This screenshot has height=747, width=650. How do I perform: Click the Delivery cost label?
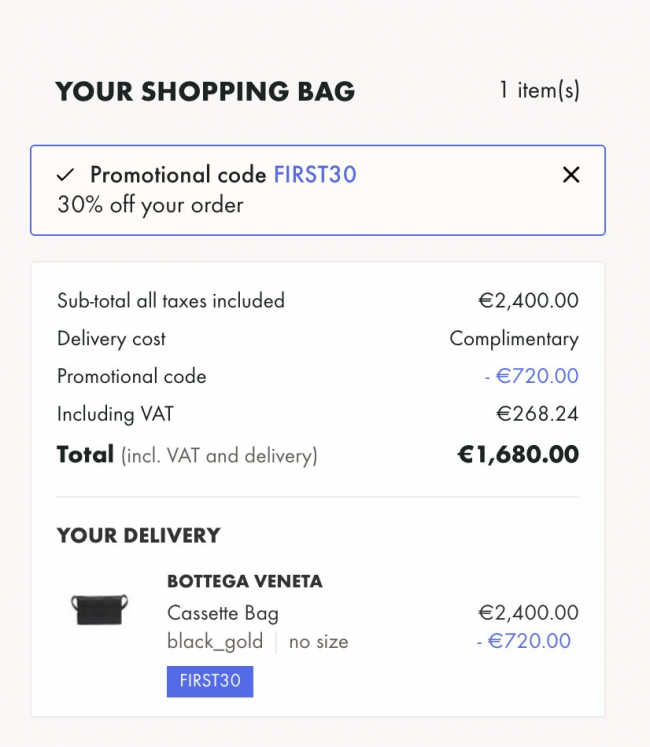[x=111, y=339]
